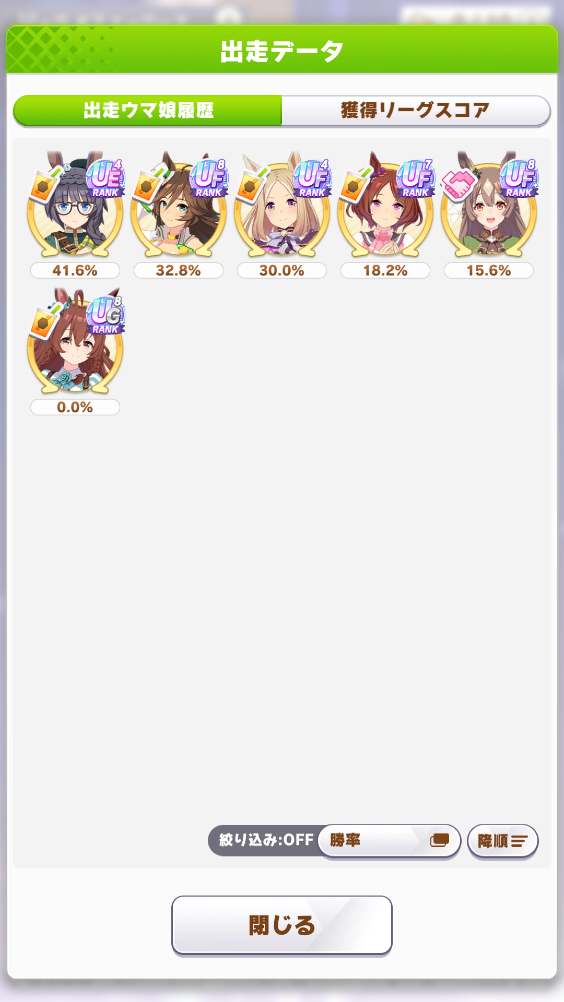This screenshot has height=1002, width=564.
Task: Click the UF4 rank badge on blonde character
Action: coord(312,179)
